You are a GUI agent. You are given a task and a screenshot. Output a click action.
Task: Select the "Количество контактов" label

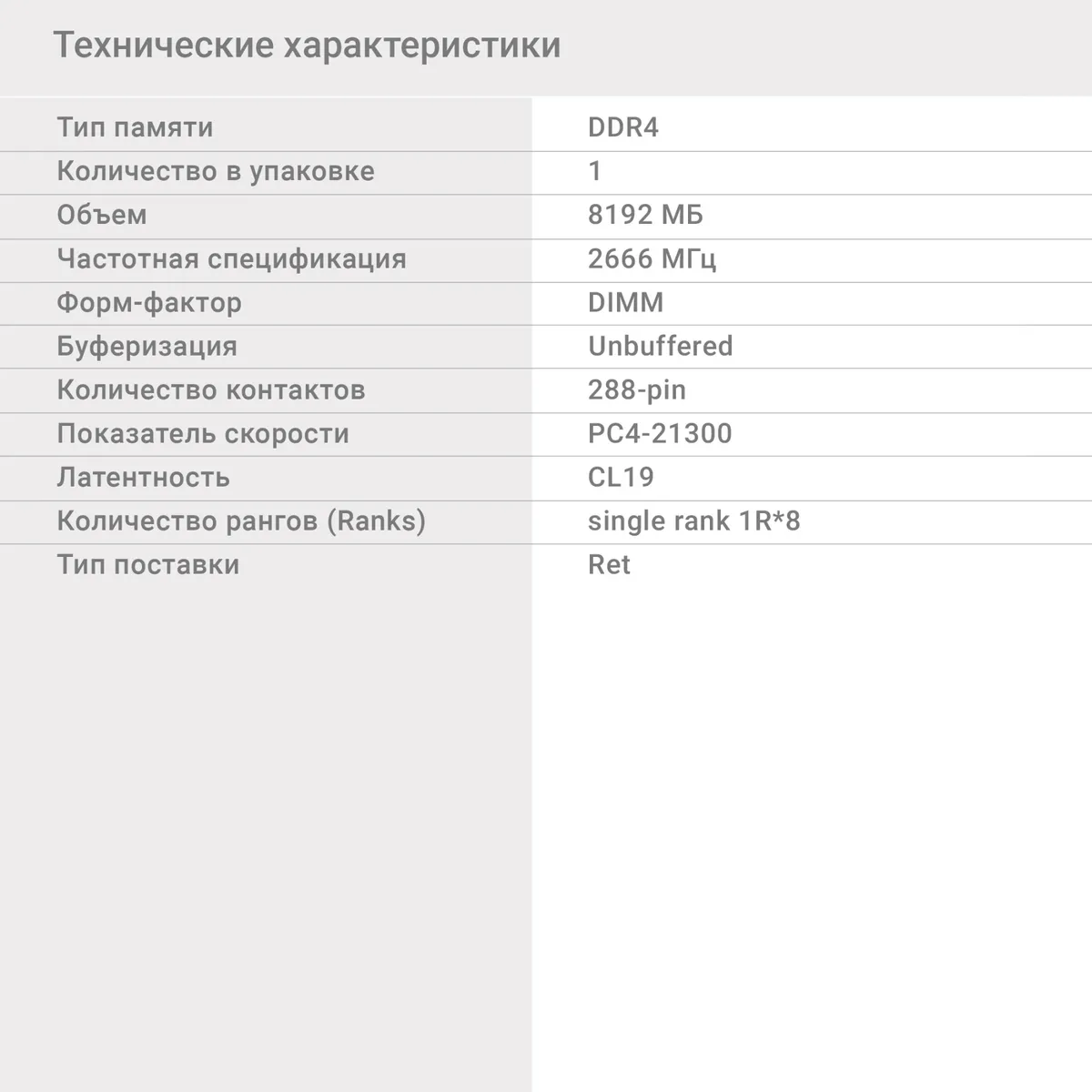[x=210, y=389]
